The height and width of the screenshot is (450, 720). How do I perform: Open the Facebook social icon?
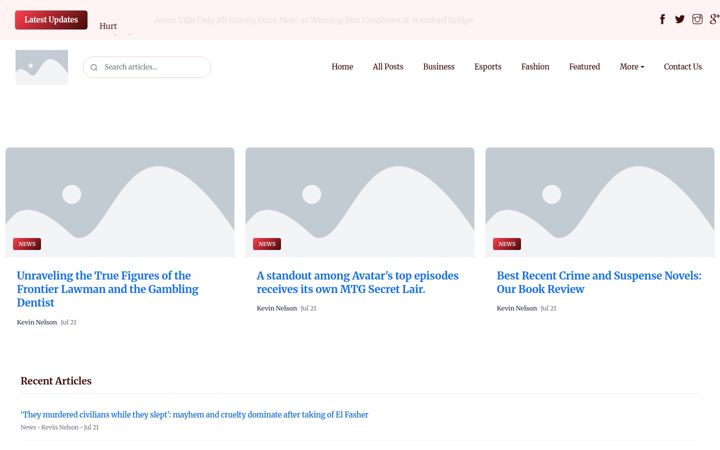(662, 19)
